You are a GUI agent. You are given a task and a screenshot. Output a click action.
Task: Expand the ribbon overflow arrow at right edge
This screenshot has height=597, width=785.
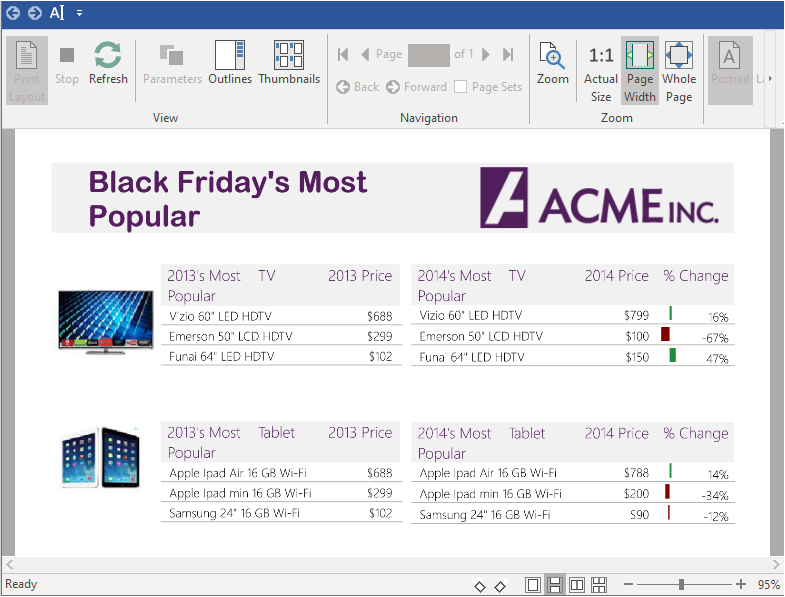770,78
